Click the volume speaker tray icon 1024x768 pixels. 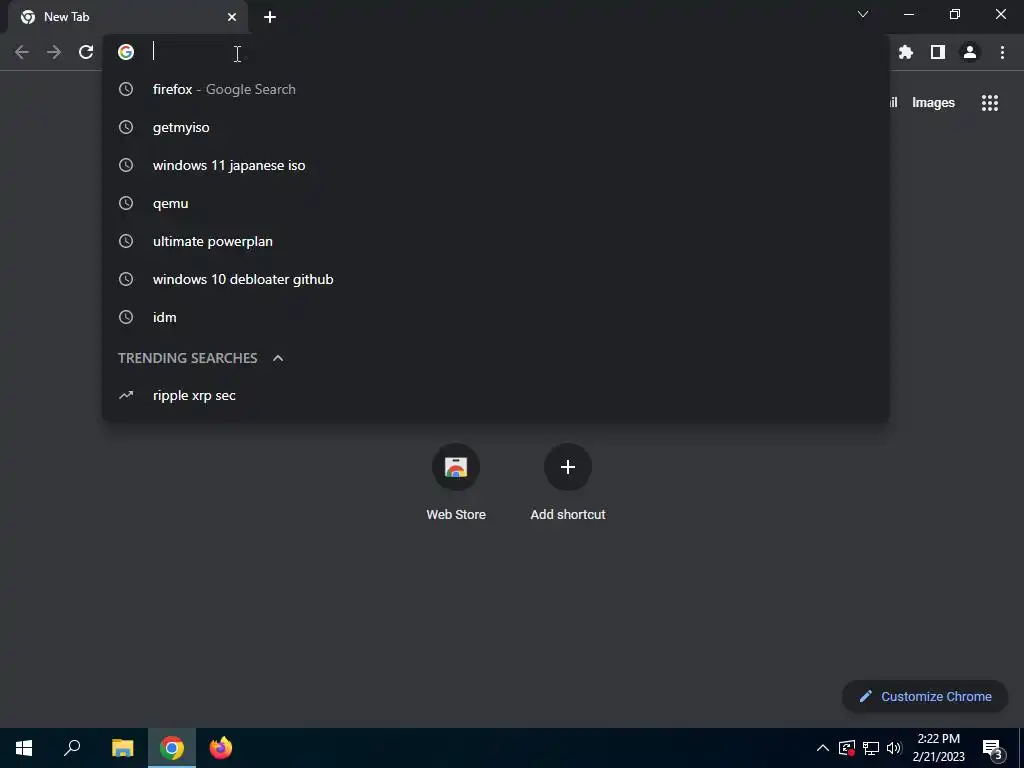tap(894, 748)
